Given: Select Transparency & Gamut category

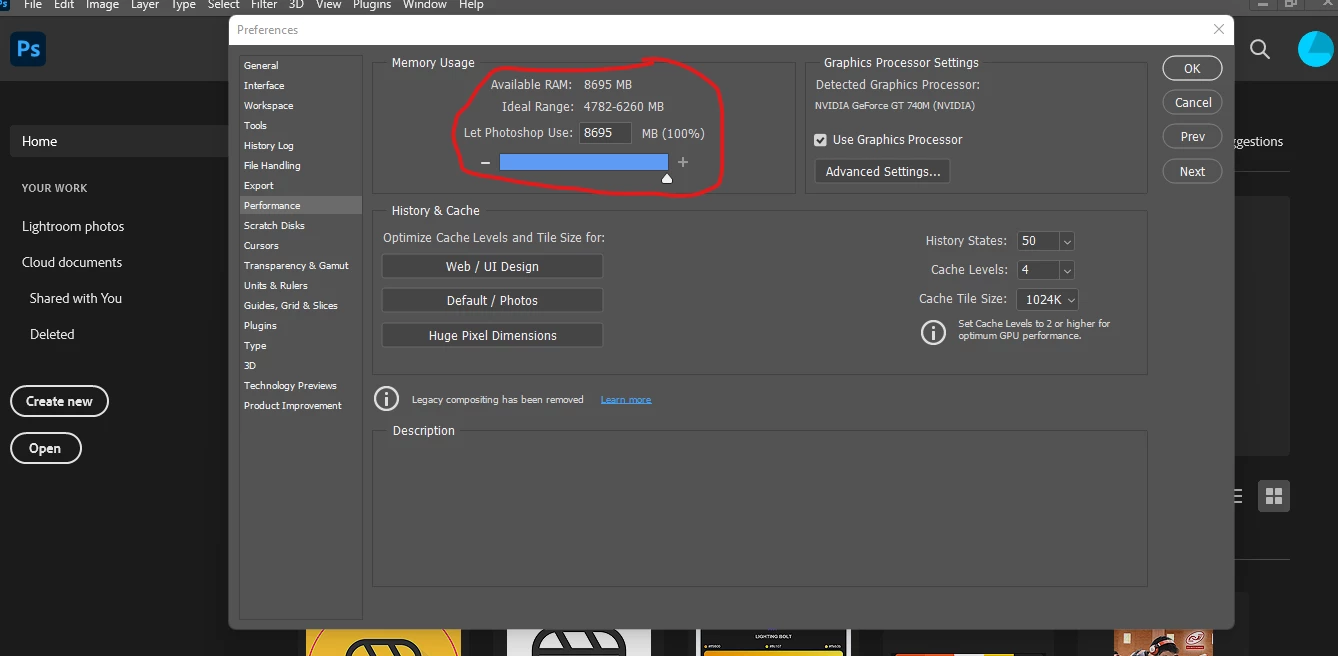Looking at the screenshot, I should [x=301, y=265].
